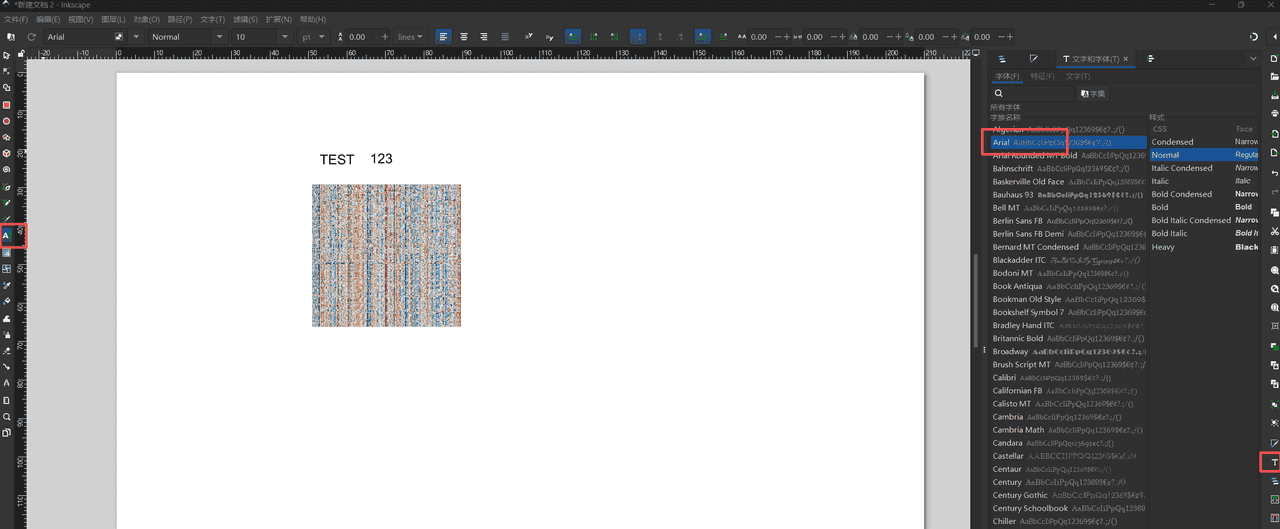
Task: Increase letter spacing with plus button
Action: (x=787, y=37)
